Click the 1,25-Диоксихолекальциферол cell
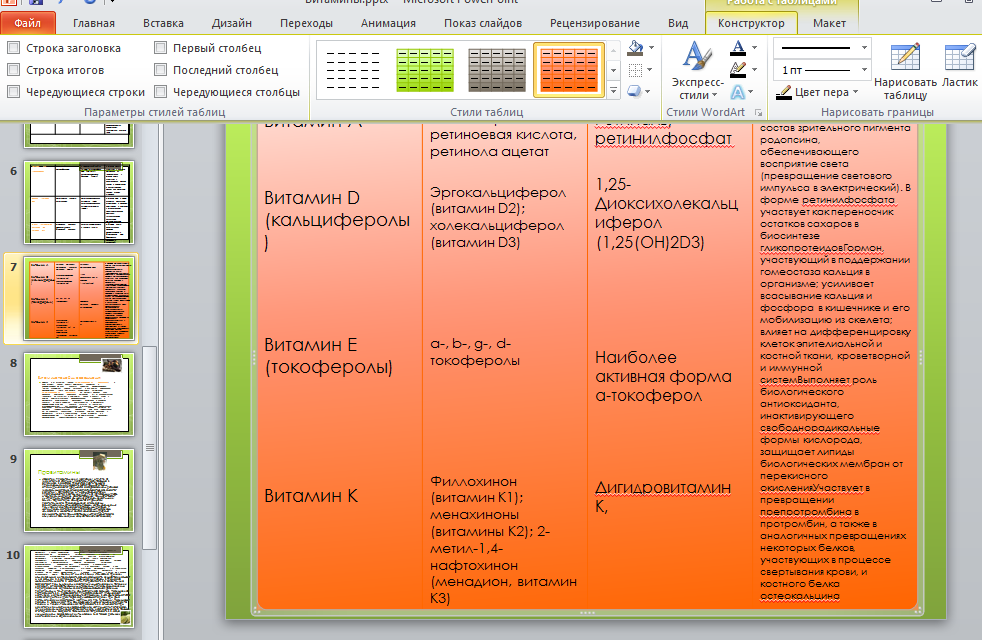 (x=666, y=213)
